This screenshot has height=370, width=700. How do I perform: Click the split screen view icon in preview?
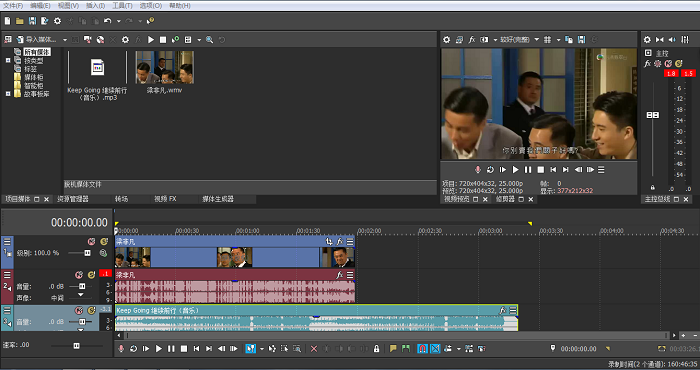484,40
